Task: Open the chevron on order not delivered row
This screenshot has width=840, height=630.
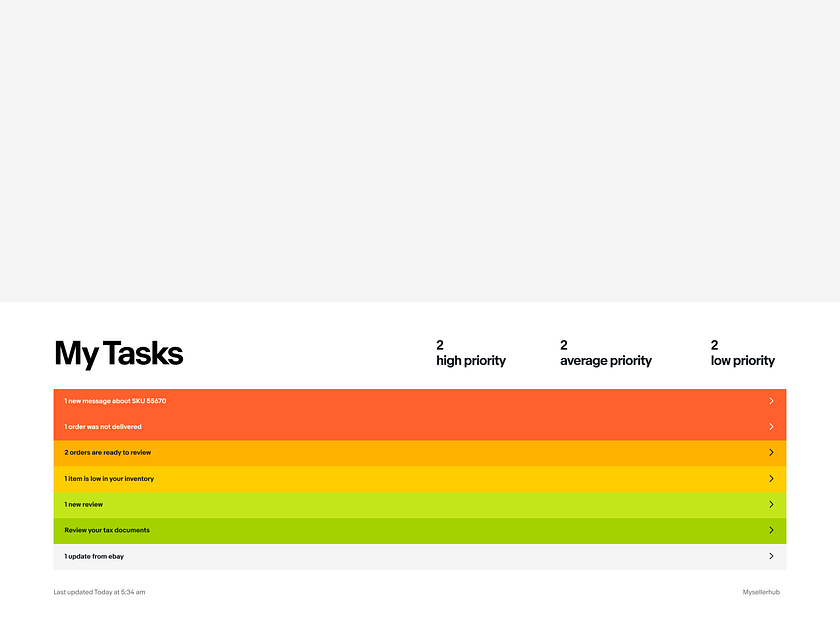Action: [771, 426]
